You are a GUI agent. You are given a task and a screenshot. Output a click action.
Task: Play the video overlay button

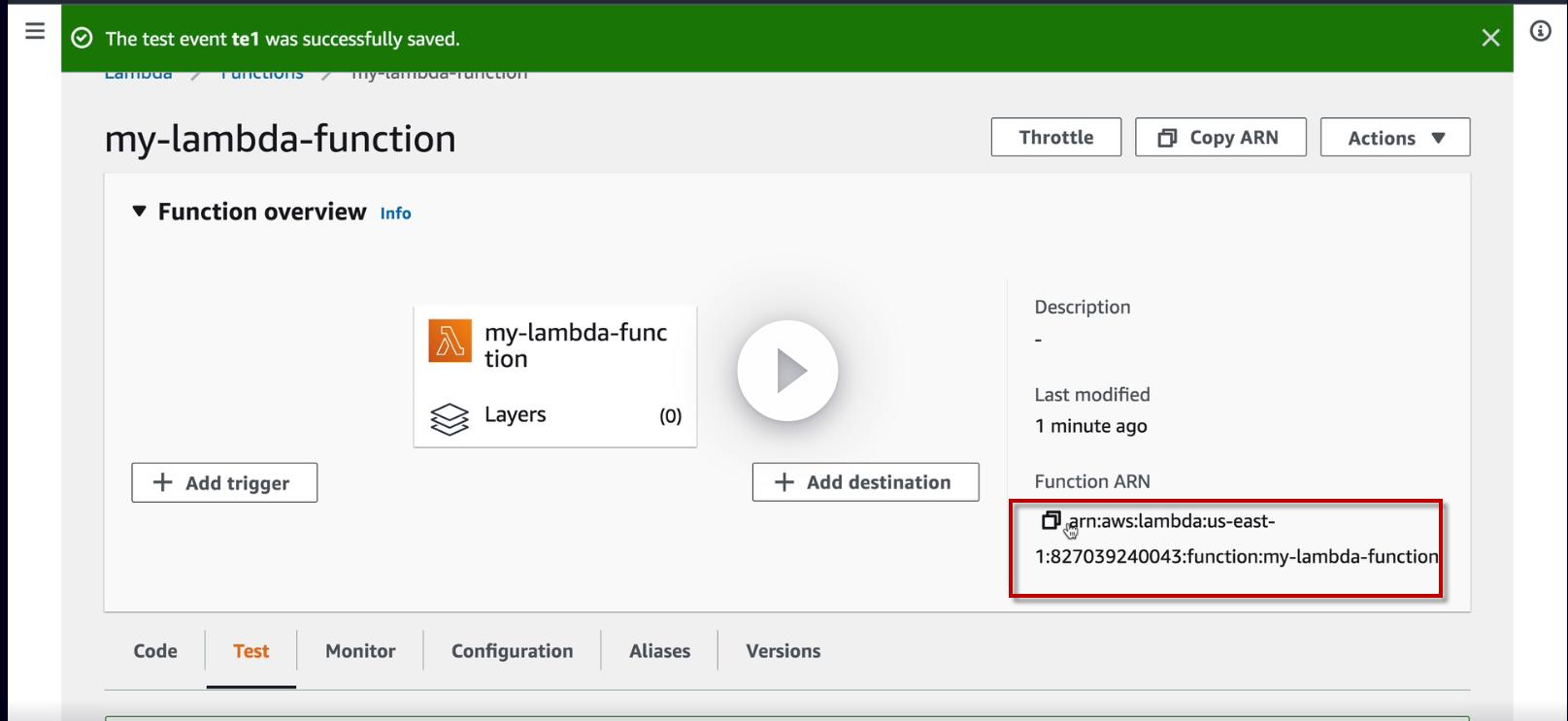tap(787, 371)
